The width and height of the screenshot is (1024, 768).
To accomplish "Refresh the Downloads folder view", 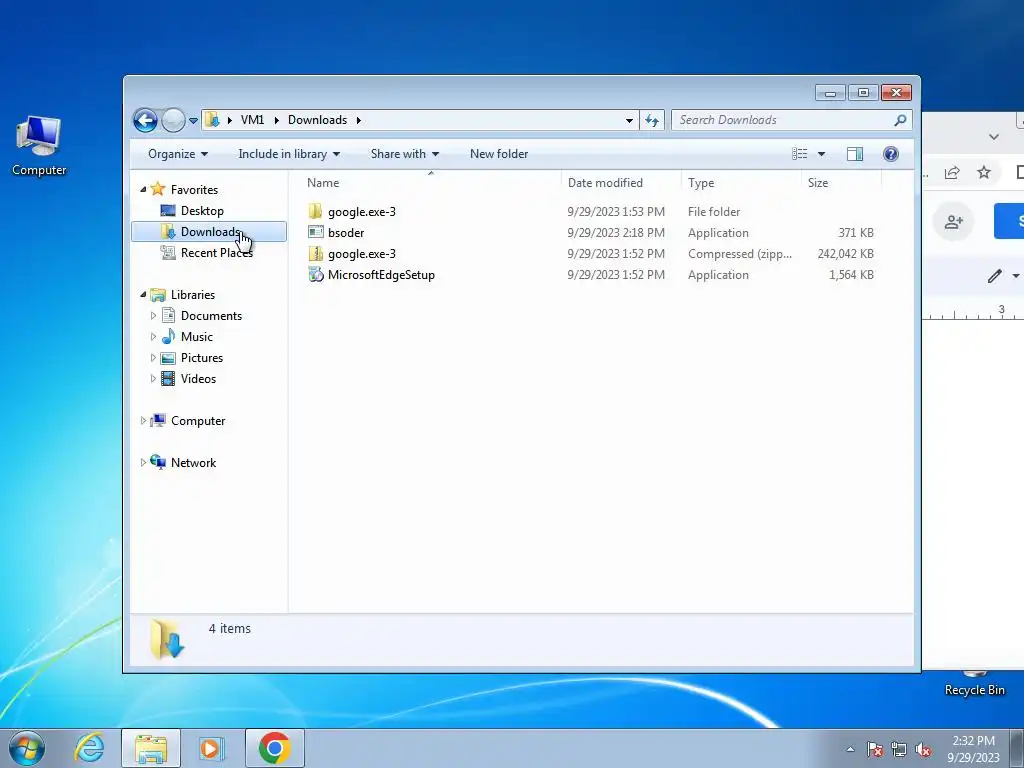I will [x=652, y=120].
